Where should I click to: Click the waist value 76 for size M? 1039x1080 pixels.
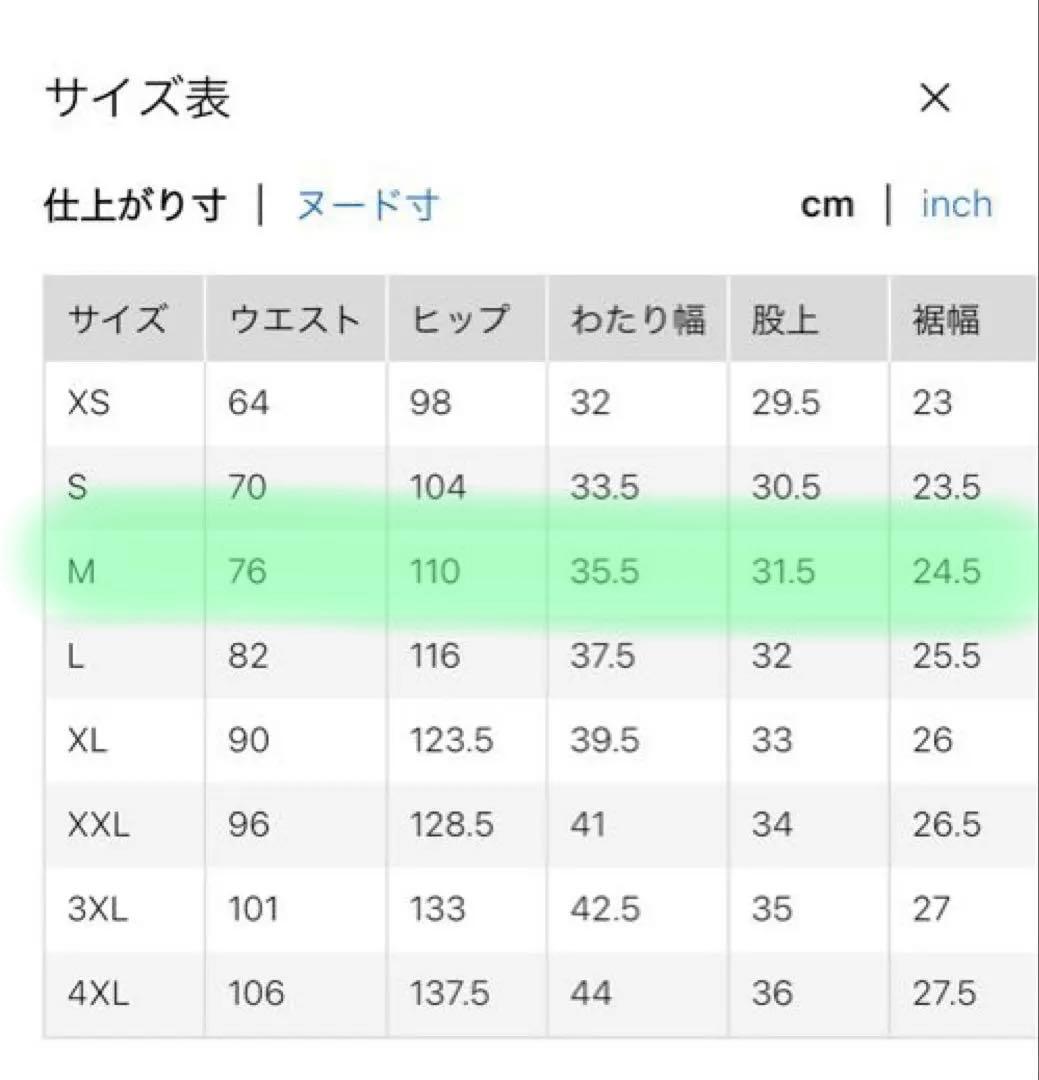(249, 572)
